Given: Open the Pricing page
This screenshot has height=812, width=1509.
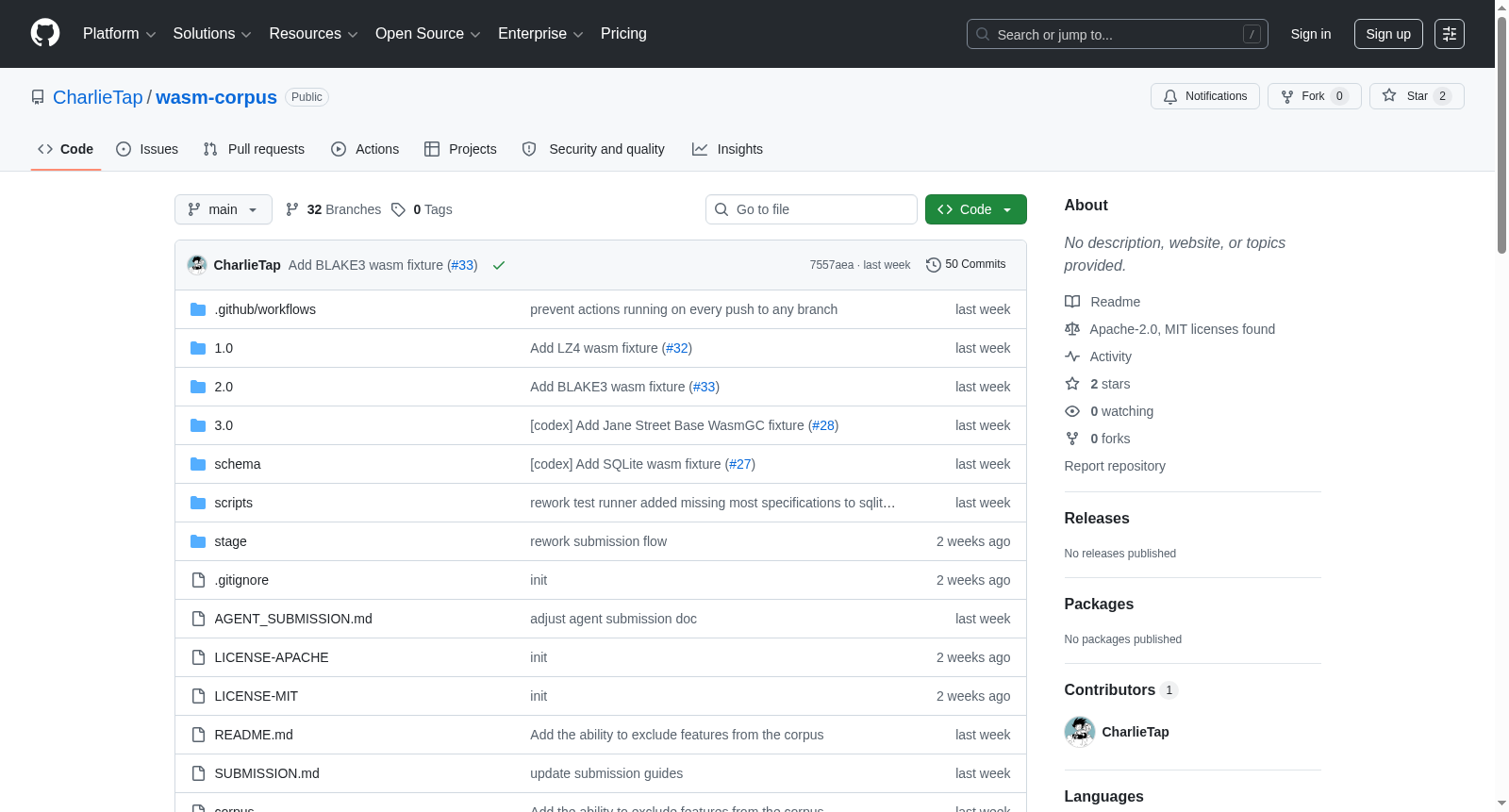Looking at the screenshot, I should coord(623,34).
